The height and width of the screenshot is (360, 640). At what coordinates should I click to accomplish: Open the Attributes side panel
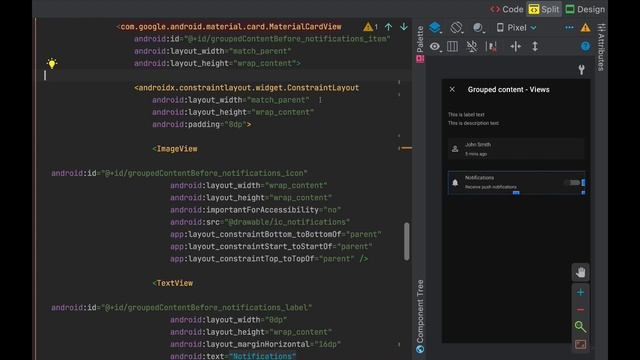(x=601, y=47)
